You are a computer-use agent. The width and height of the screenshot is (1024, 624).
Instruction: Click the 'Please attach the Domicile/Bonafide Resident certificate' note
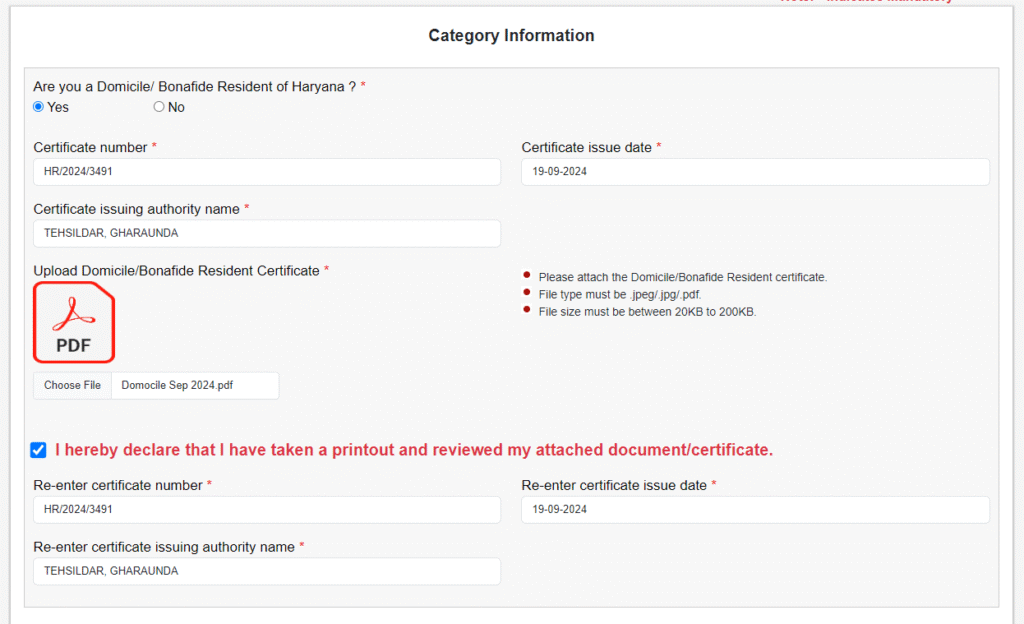pos(682,277)
